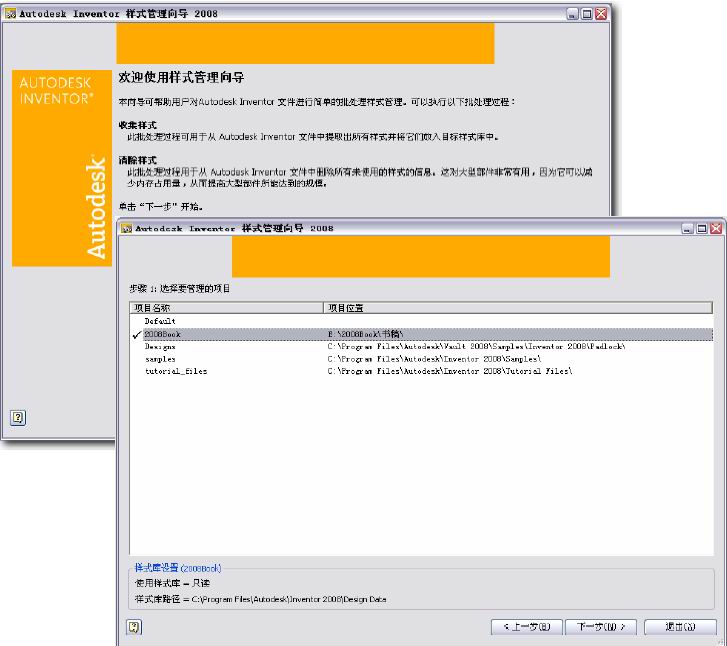
Task: Click the 项目位置 column header
Action: pyautogui.click(x=518, y=308)
